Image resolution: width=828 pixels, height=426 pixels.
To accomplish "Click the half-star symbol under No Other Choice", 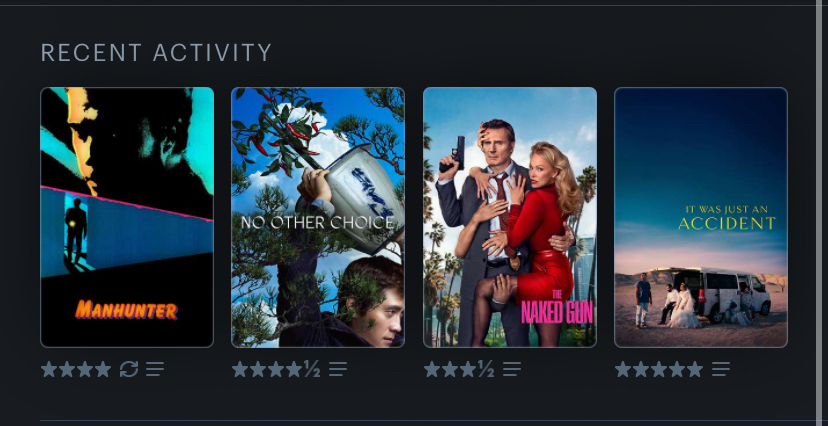I will point(312,369).
